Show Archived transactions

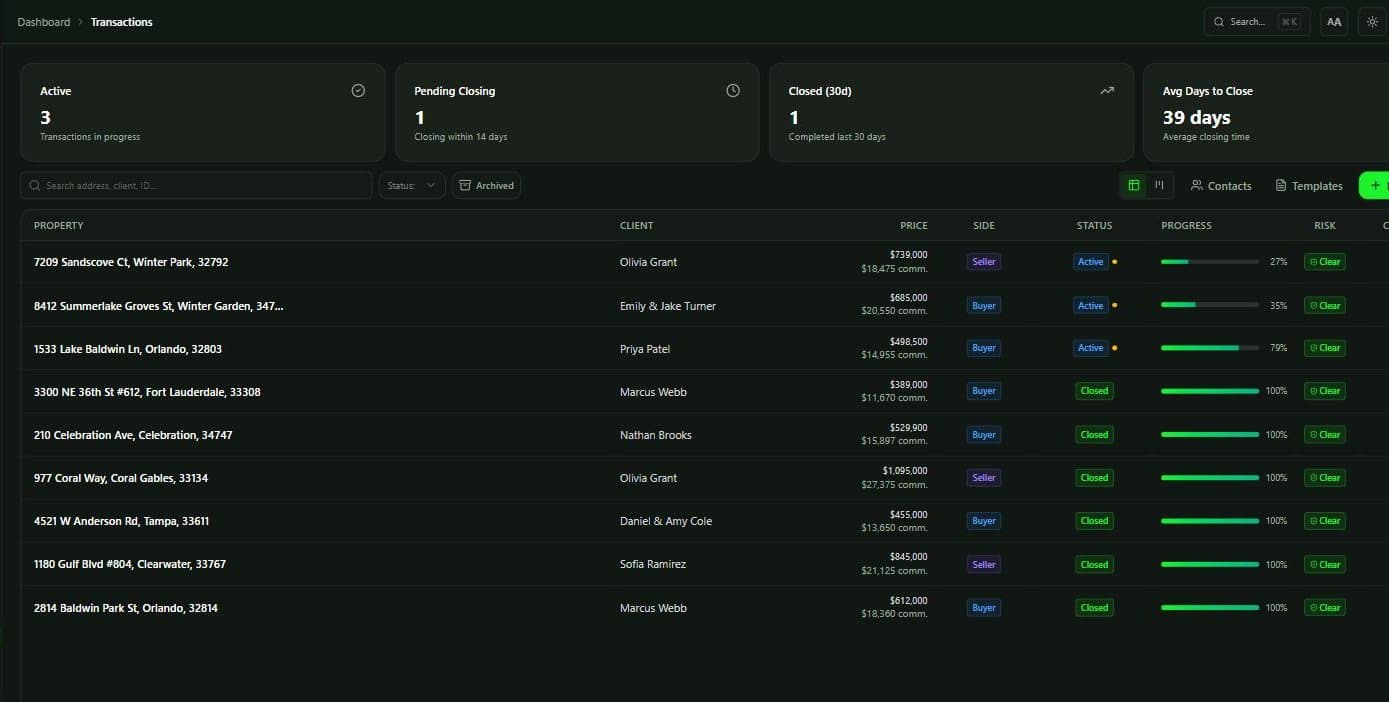coord(486,186)
